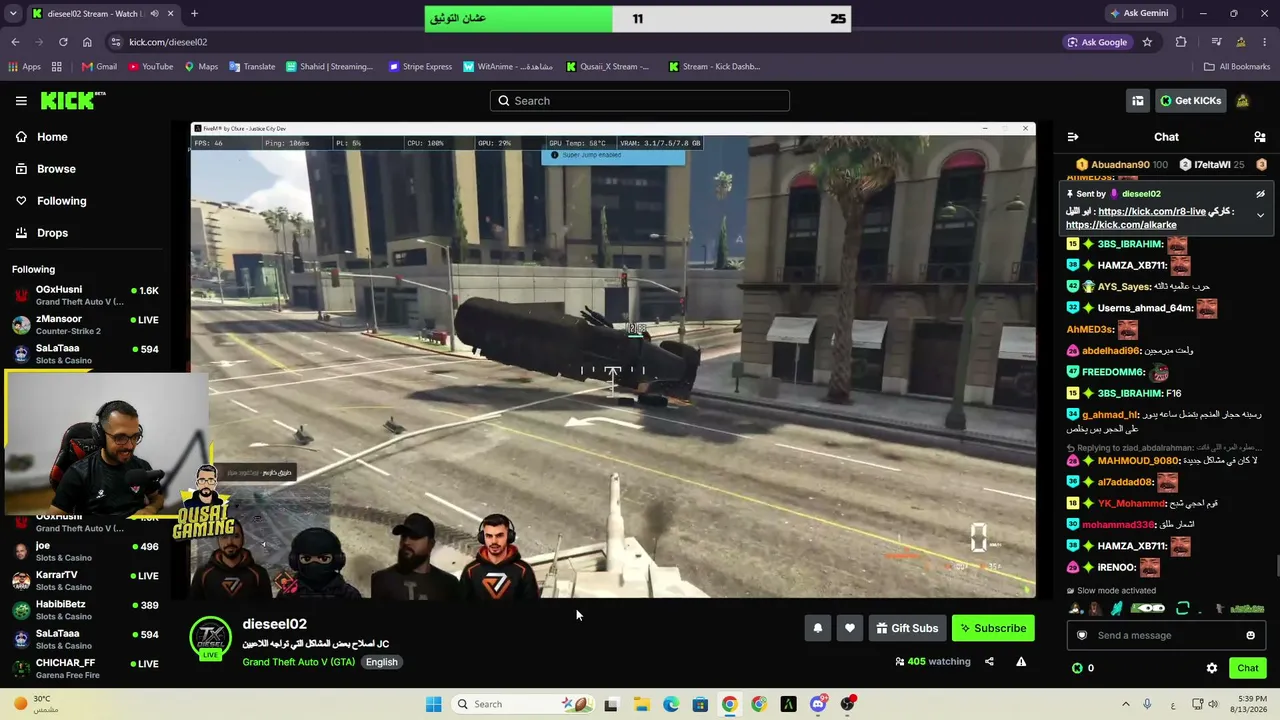Open the kick.com/alkarke link
The width and height of the screenshot is (1280, 720).
tap(1121, 225)
